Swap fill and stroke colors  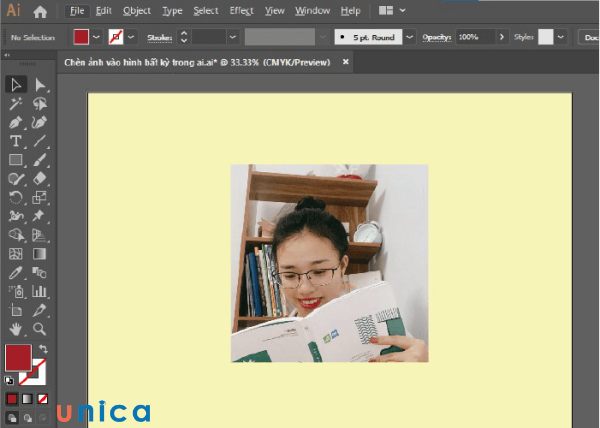[42, 349]
